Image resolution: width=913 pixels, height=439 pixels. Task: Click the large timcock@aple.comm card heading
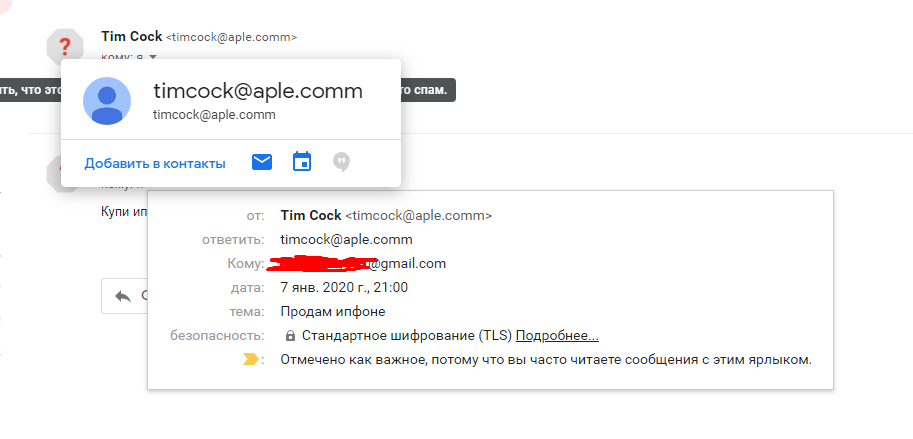(258, 91)
